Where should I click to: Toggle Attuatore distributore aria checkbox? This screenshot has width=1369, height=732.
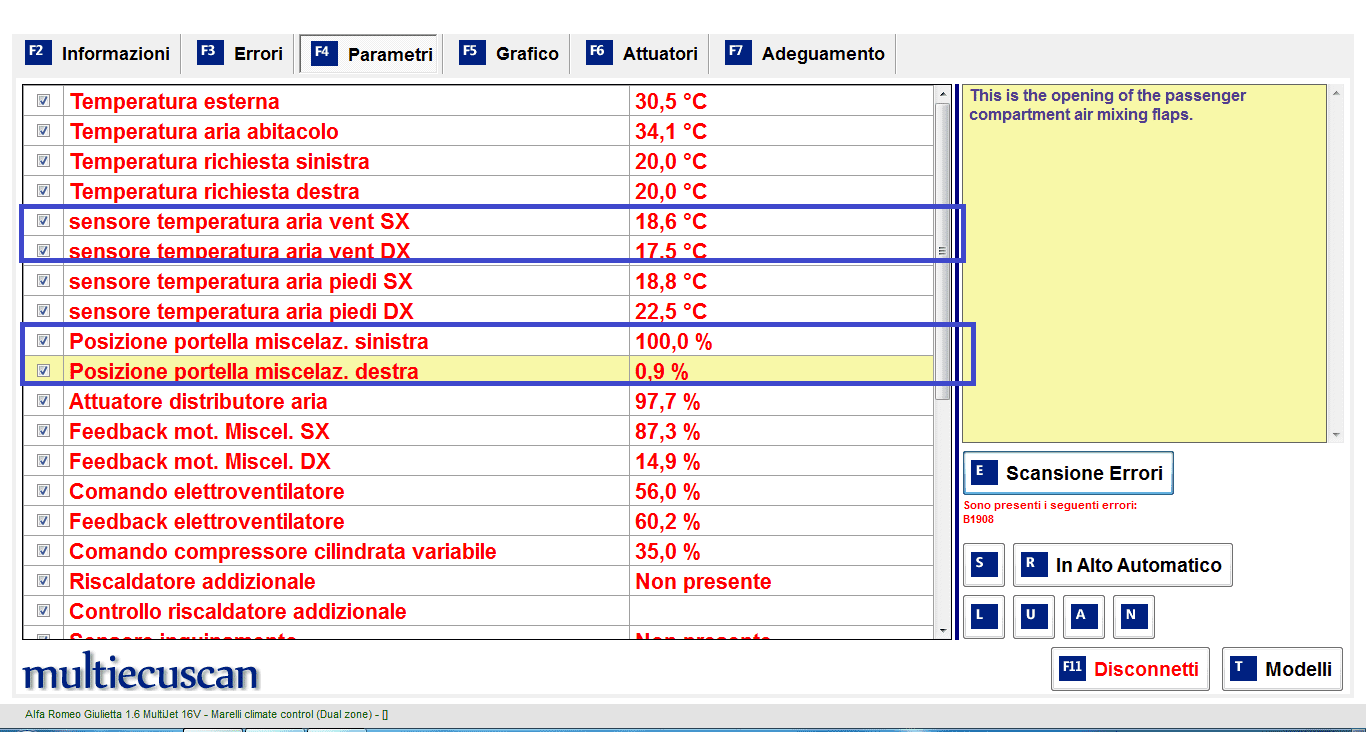[x=43, y=401]
